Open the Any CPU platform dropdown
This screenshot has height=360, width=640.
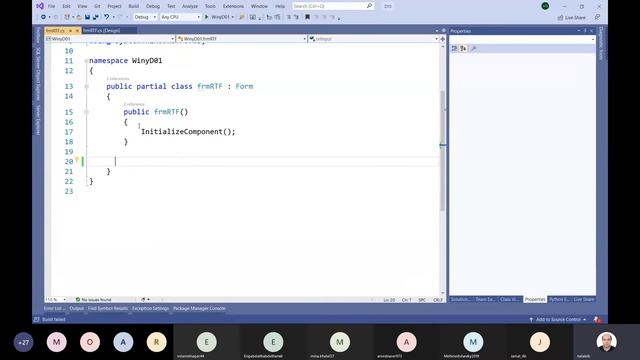[x=180, y=17]
